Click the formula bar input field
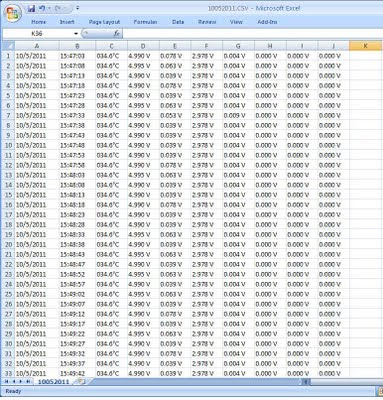383x400 pixels. 253,34
